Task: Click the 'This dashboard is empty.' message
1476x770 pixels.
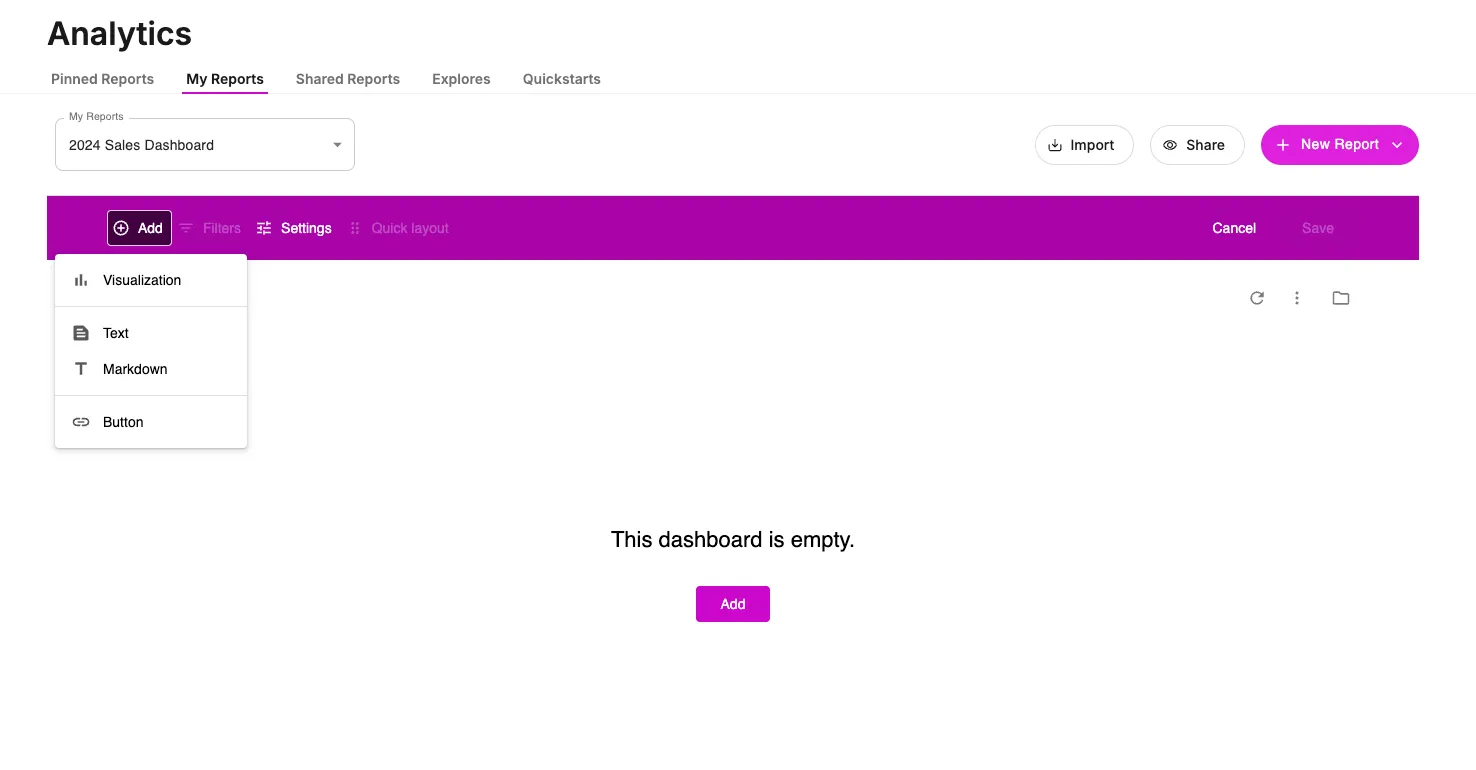Action: pos(733,540)
